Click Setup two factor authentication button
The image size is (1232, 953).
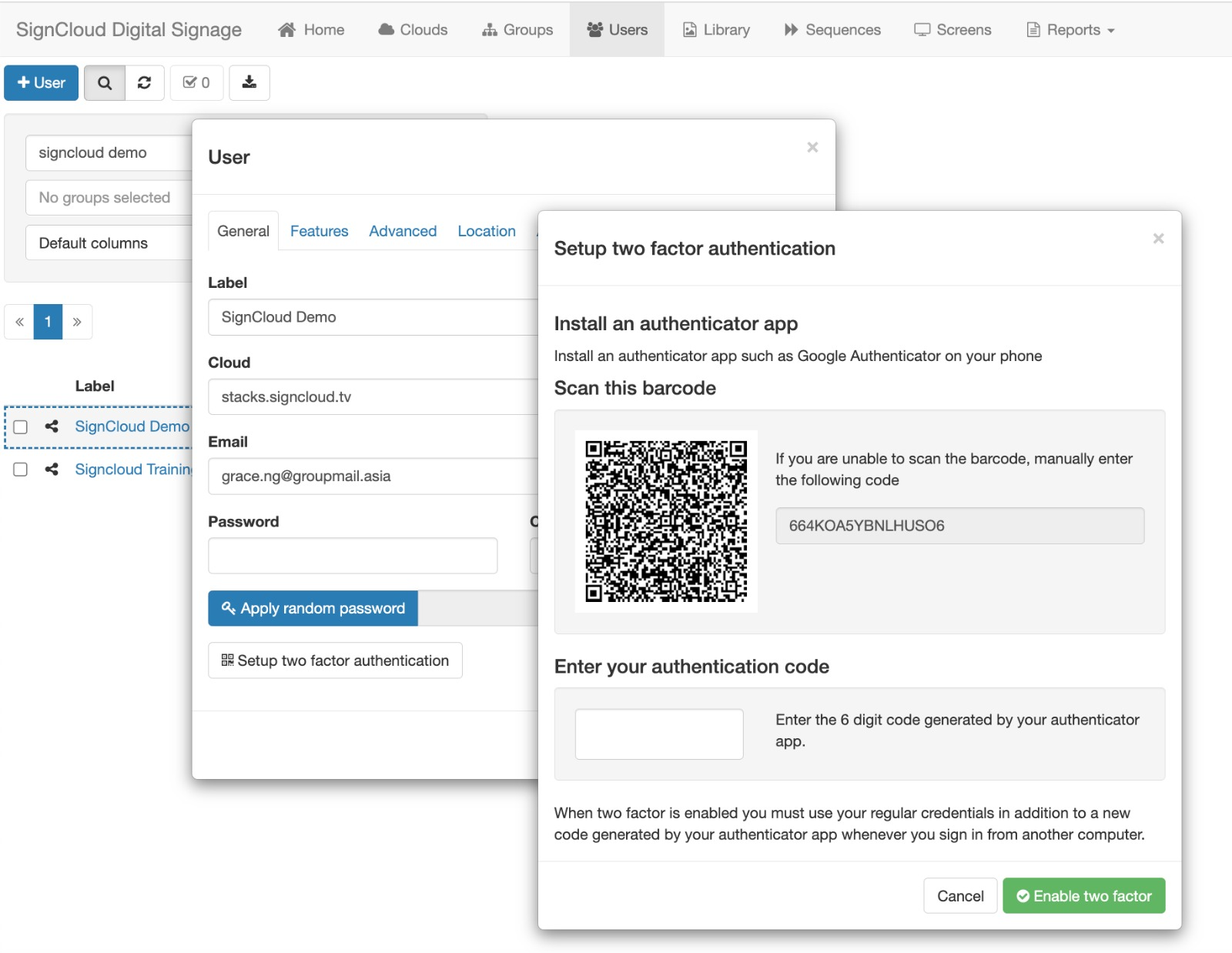(335, 660)
